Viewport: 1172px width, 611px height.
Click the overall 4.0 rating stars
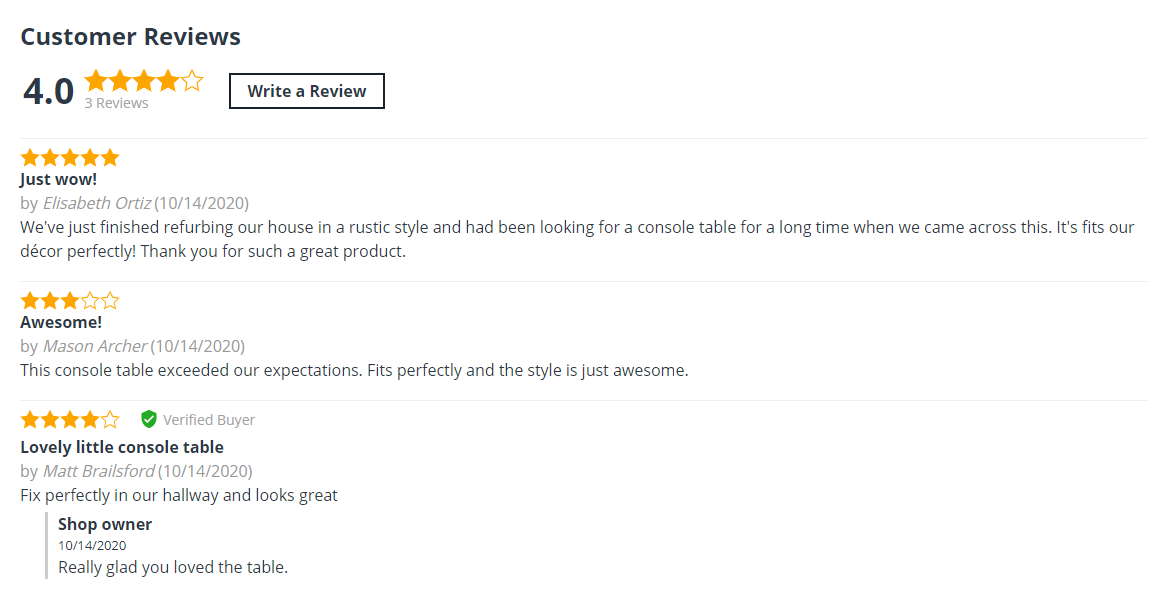[x=144, y=80]
